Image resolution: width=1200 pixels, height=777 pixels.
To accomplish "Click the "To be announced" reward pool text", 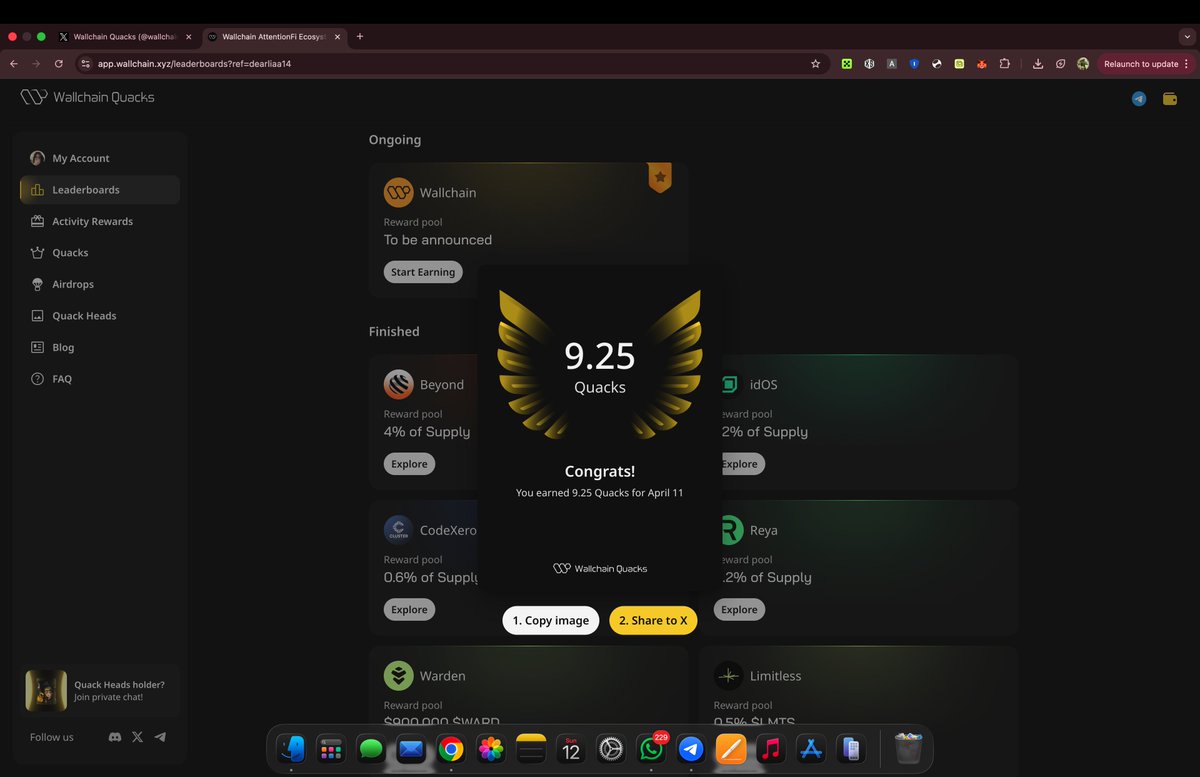I will 438,240.
